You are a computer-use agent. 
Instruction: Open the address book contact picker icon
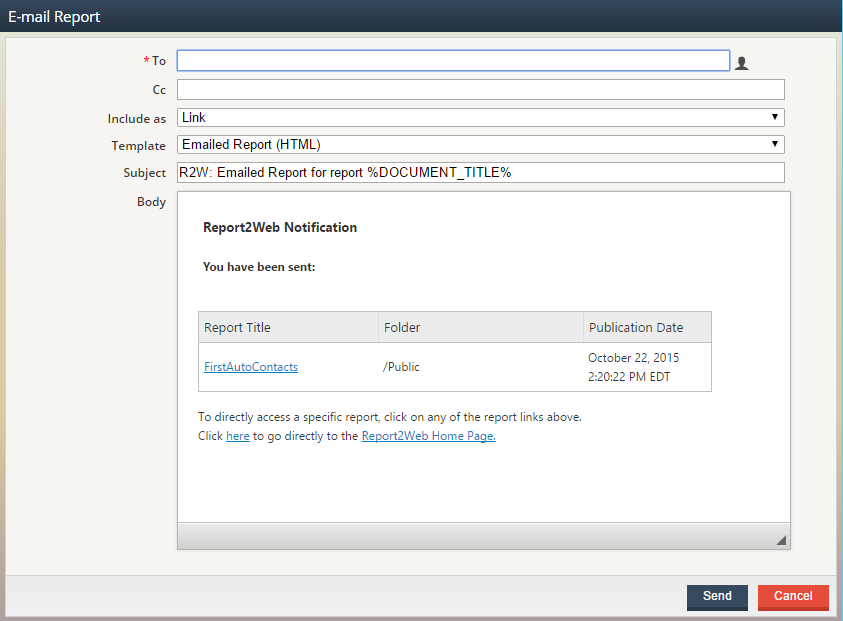coord(741,60)
